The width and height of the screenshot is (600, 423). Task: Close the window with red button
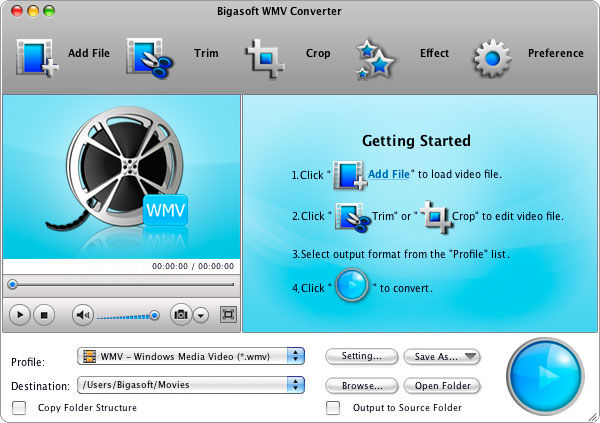point(17,11)
